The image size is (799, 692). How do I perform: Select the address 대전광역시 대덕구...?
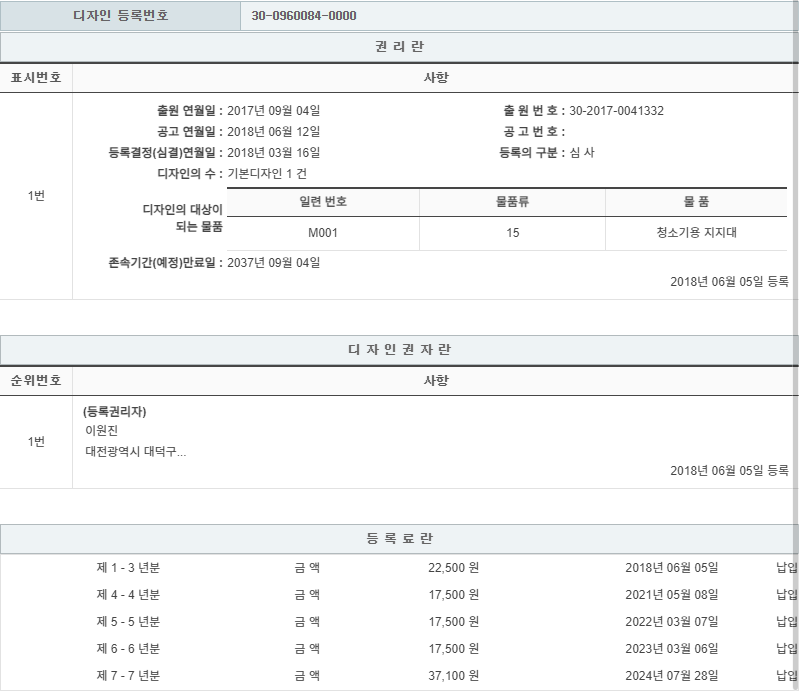(136, 451)
